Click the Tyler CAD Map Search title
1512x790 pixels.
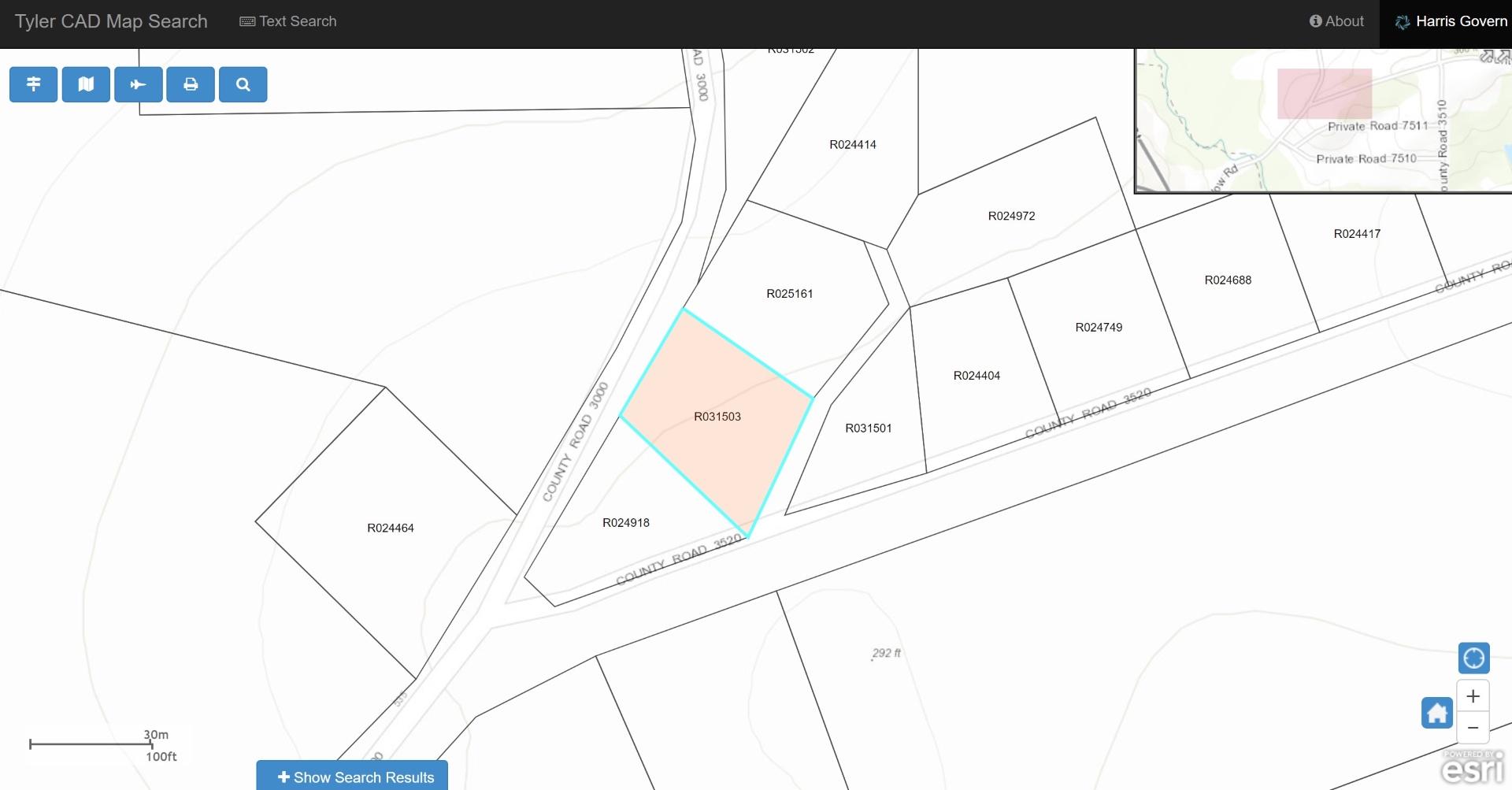pyautogui.click(x=110, y=21)
